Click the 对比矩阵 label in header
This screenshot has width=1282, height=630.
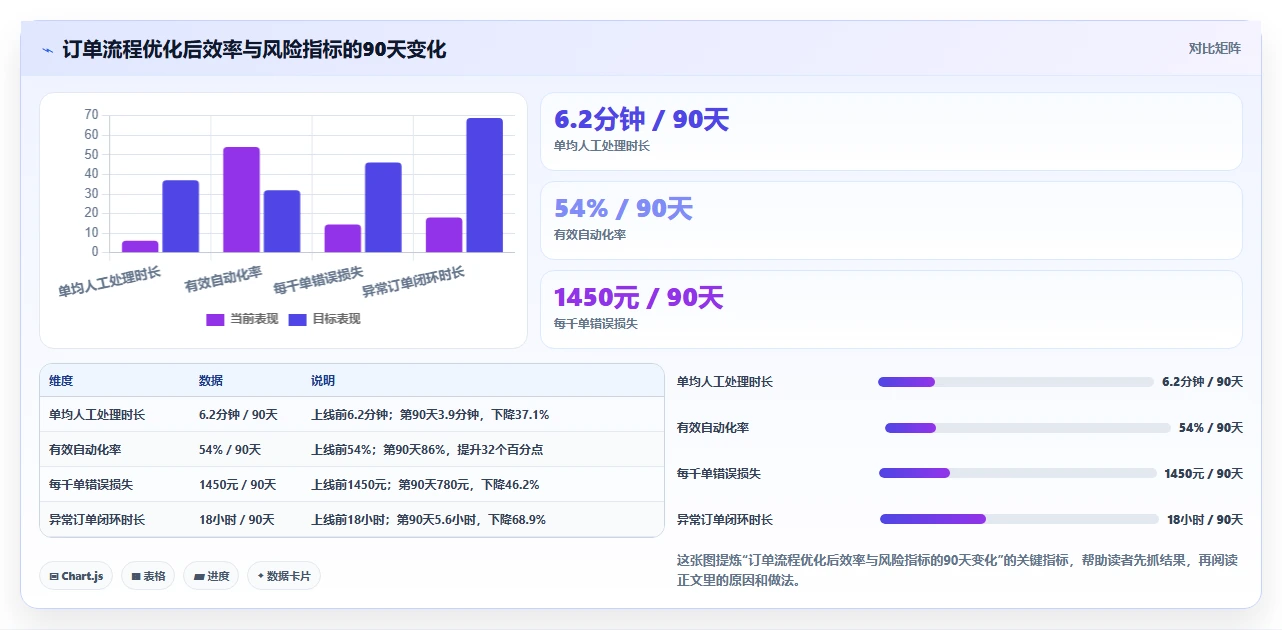click(1214, 48)
